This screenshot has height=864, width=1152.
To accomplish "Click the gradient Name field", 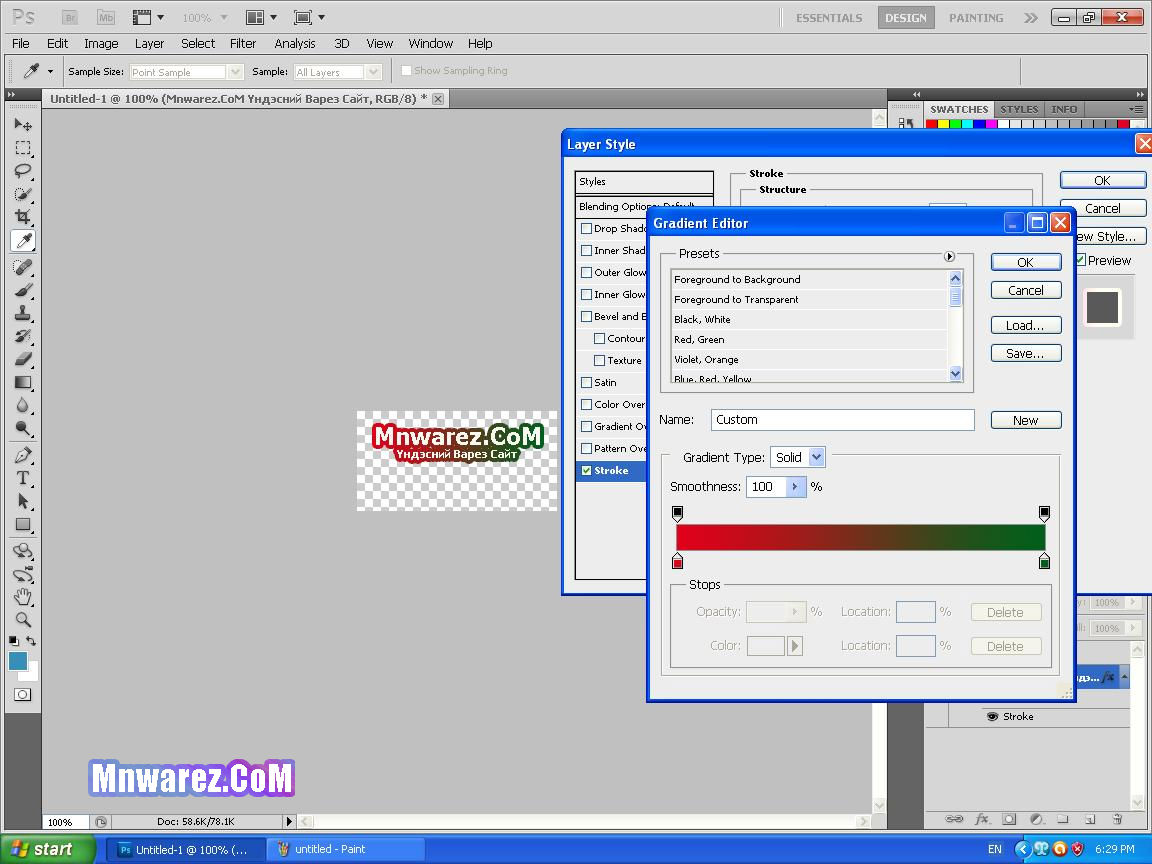I will coord(843,420).
